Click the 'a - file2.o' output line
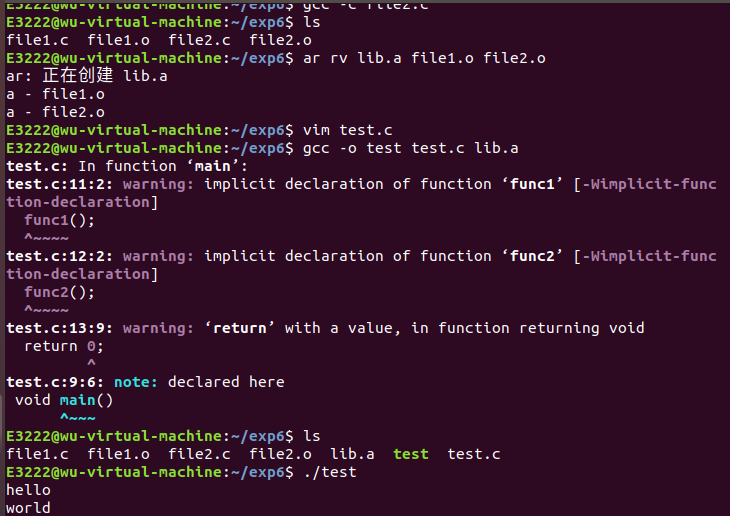The height and width of the screenshot is (516, 730). coord(55,112)
